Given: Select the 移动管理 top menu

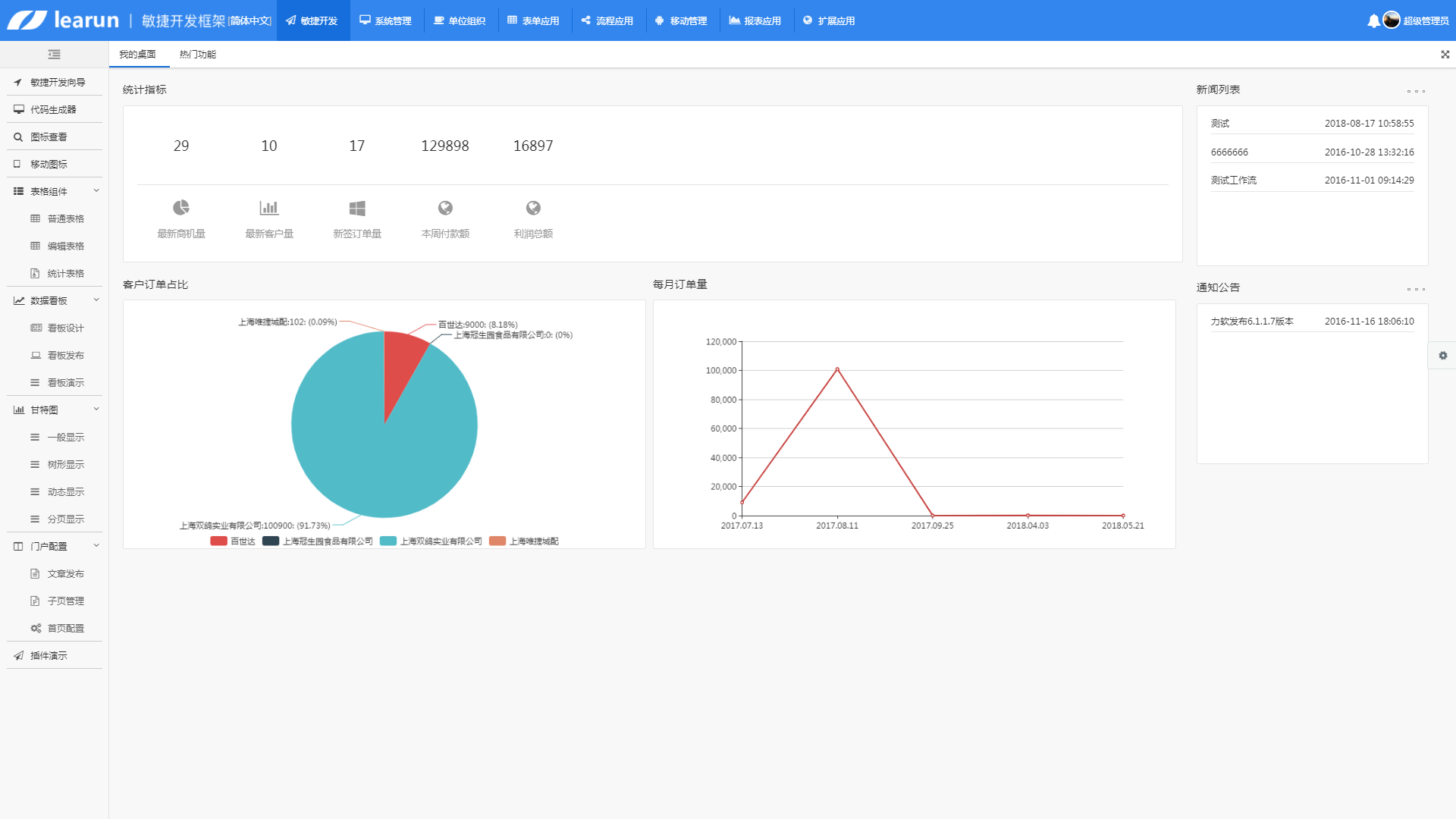Looking at the screenshot, I should pyautogui.click(x=681, y=20).
